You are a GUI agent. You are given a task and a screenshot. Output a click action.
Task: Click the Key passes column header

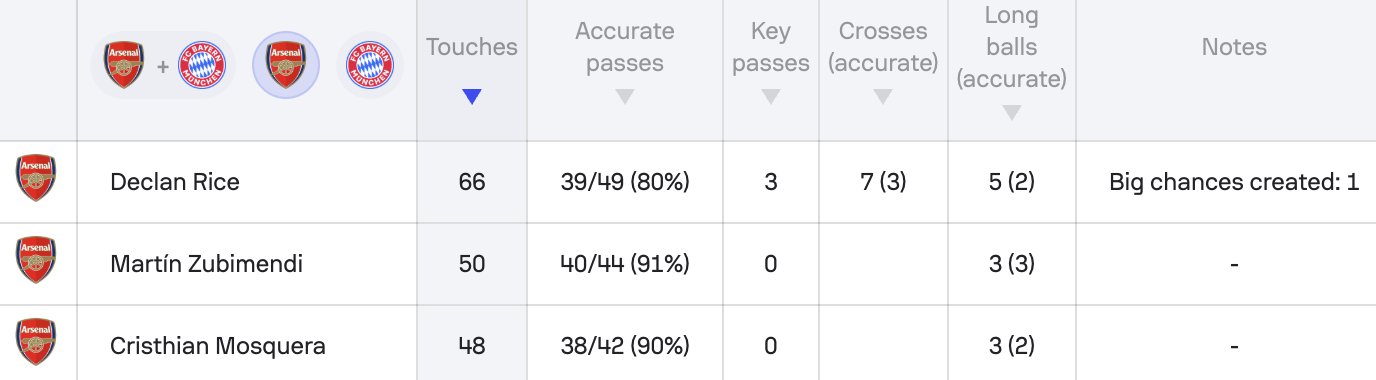pyautogui.click(x=770, y=47)
